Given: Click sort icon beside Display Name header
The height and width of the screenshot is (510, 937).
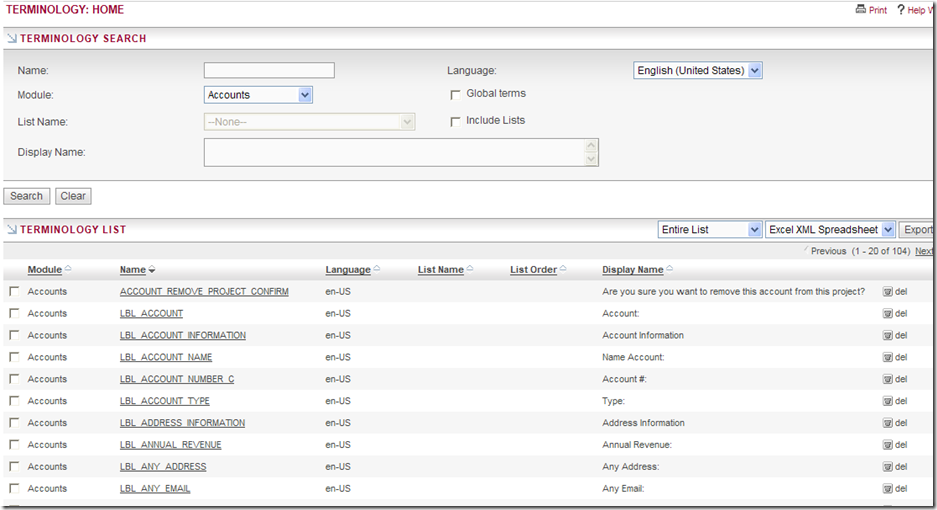Looking at the screenshot, I should (669, 270).
